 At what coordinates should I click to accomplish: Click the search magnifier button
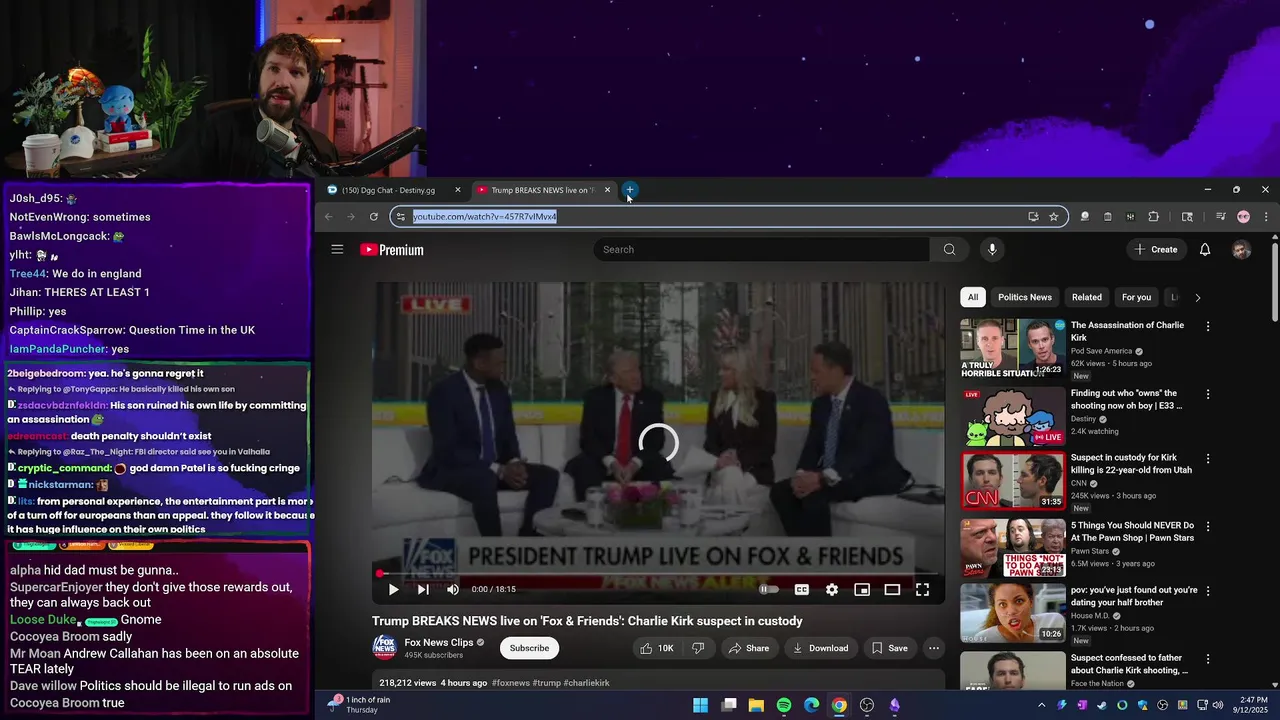pyautogui.click(x=949, y=249)
